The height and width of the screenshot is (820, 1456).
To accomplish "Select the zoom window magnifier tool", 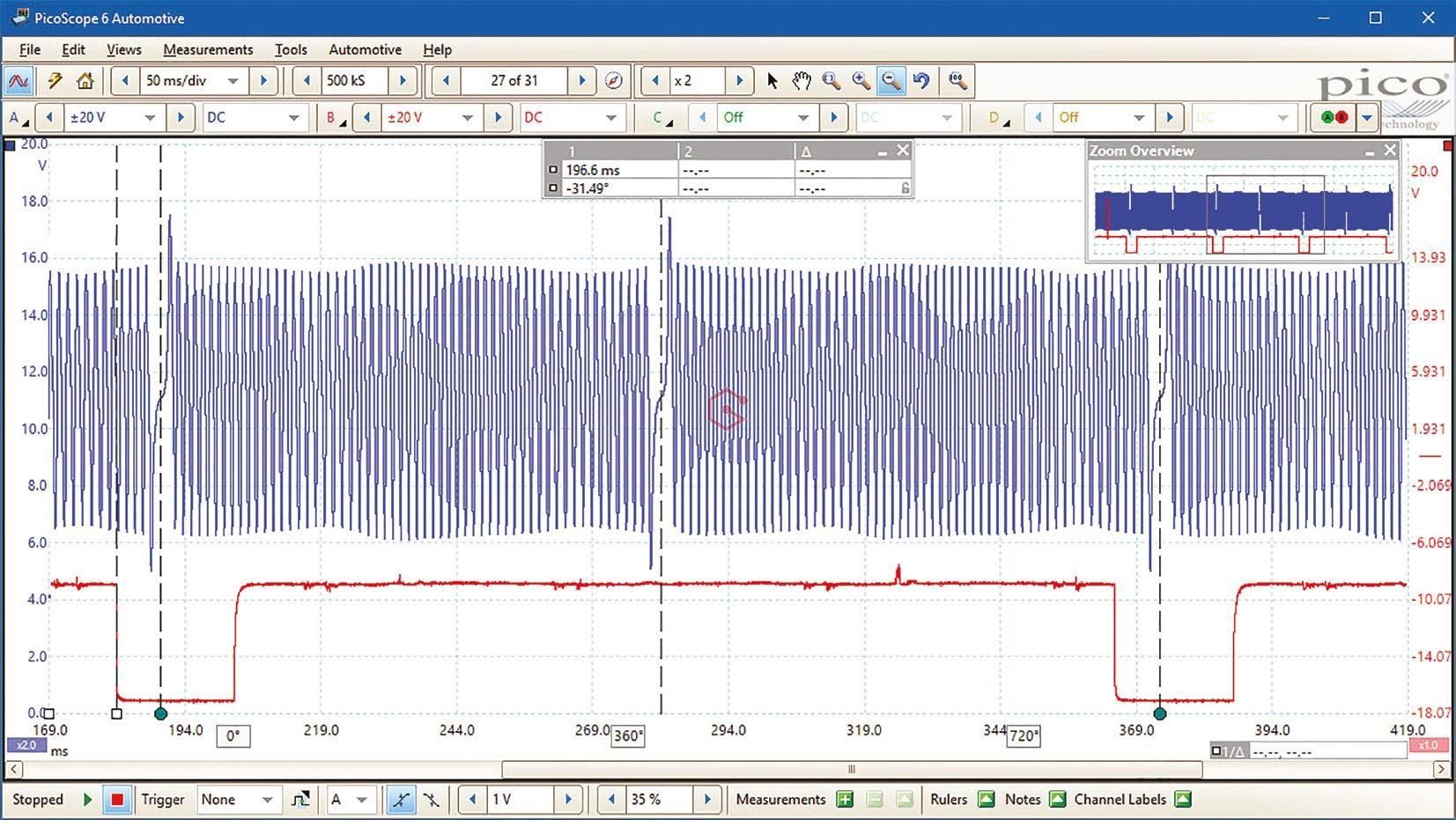I will 831,81.
